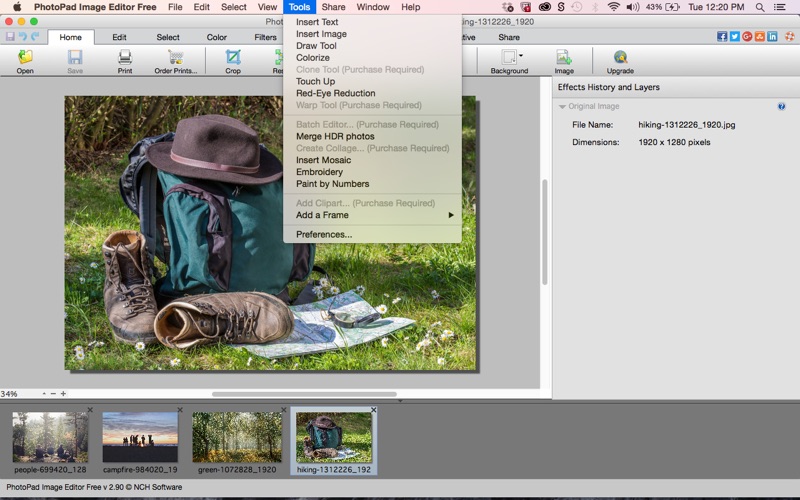Open the help icon in Effects panel
Screen dimensions: 800x500
781,106
